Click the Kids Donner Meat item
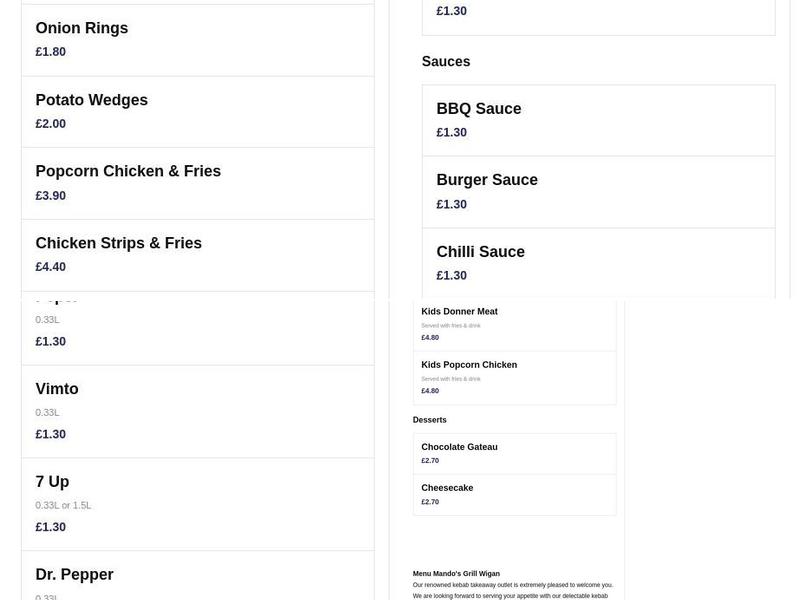The image size is (800, 600). [x=515, y=324]
